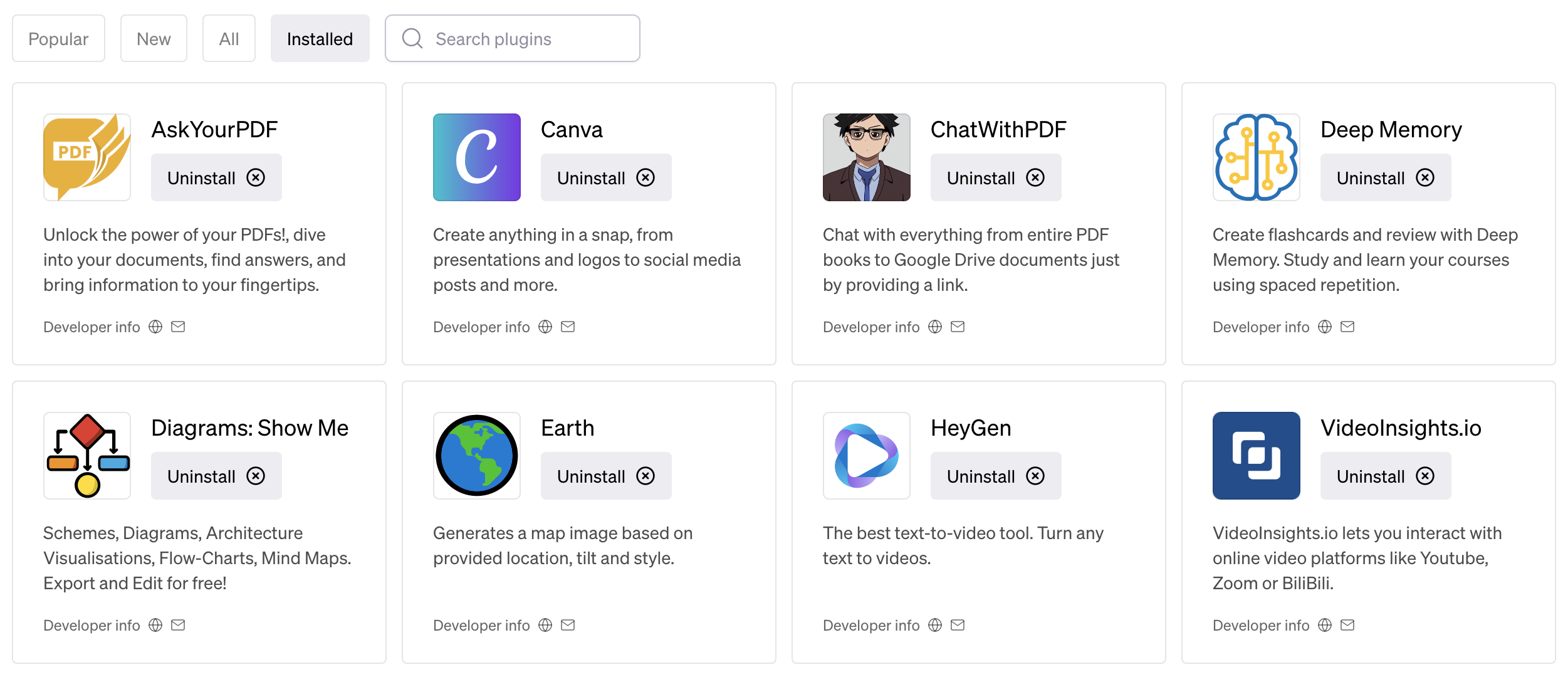Click the search magnifier icon
This screenshot has width=1568, height=677.
click(412, 38)
